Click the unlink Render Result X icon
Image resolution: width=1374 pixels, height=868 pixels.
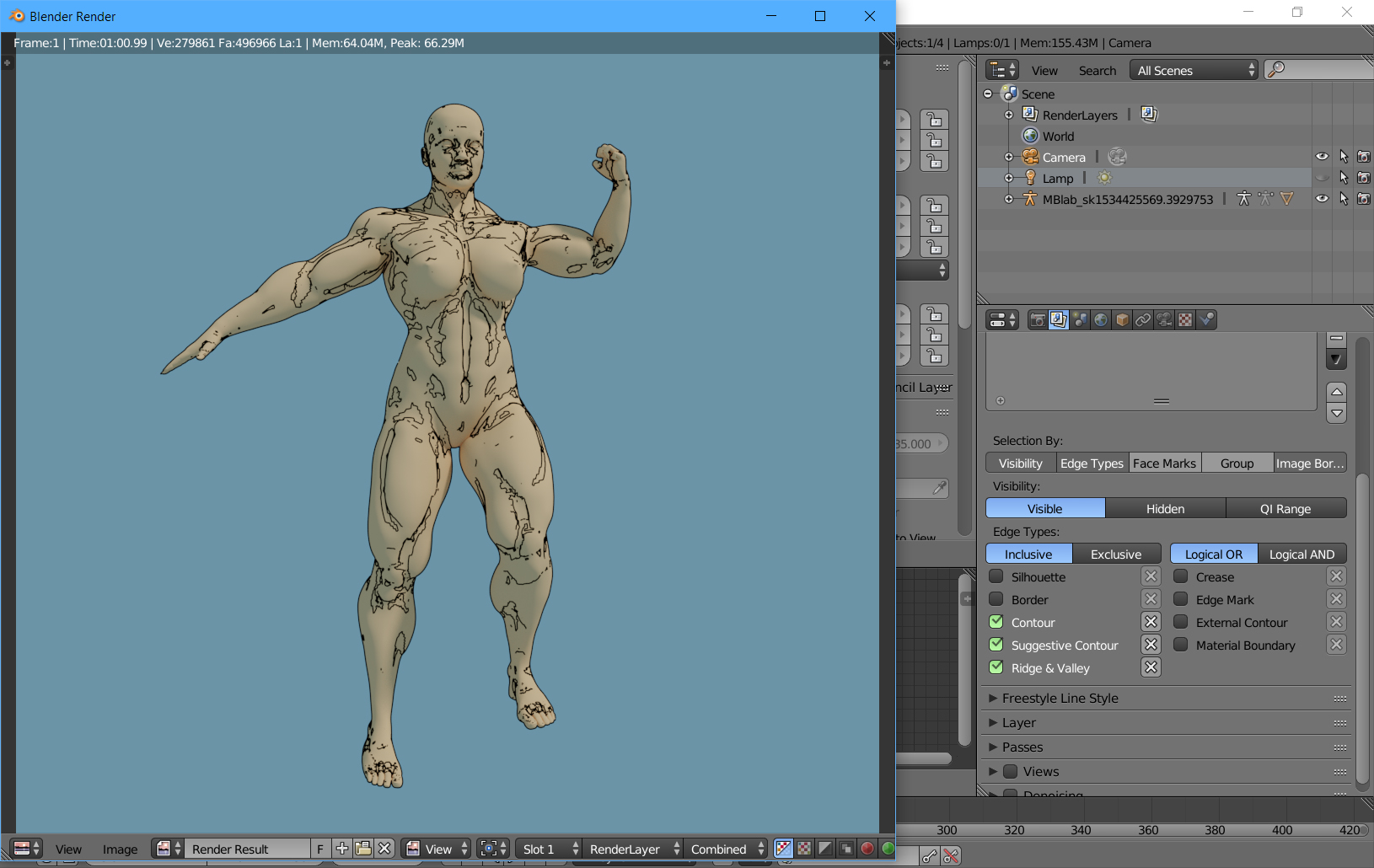pos(384,849)
